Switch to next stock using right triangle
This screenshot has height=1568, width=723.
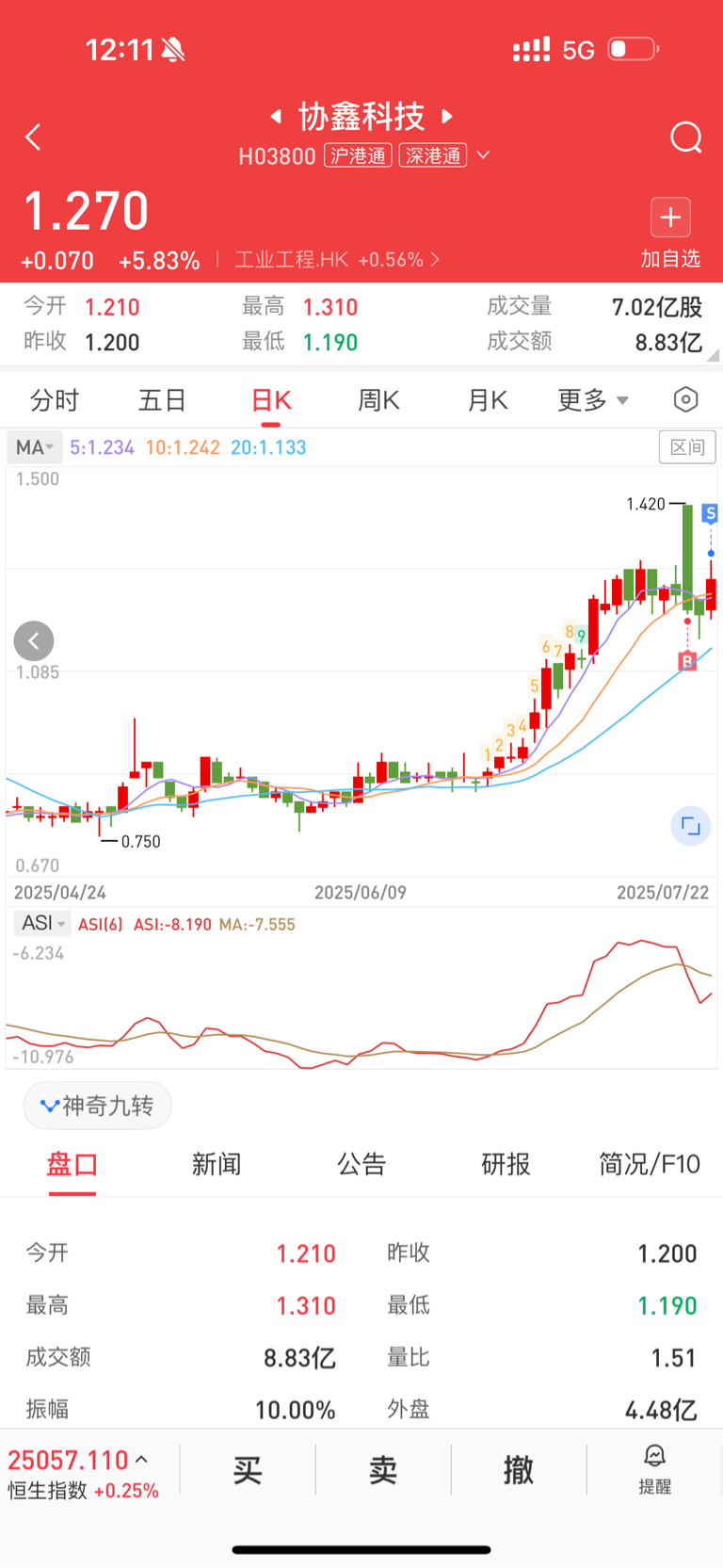(x=448, y=116)
